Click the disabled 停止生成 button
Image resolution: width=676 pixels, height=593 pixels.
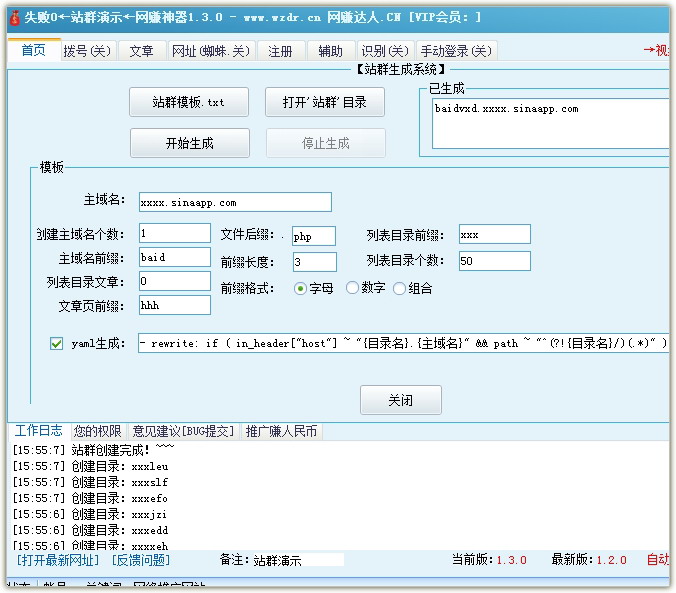pyautogui.click(x=325, y=143)
